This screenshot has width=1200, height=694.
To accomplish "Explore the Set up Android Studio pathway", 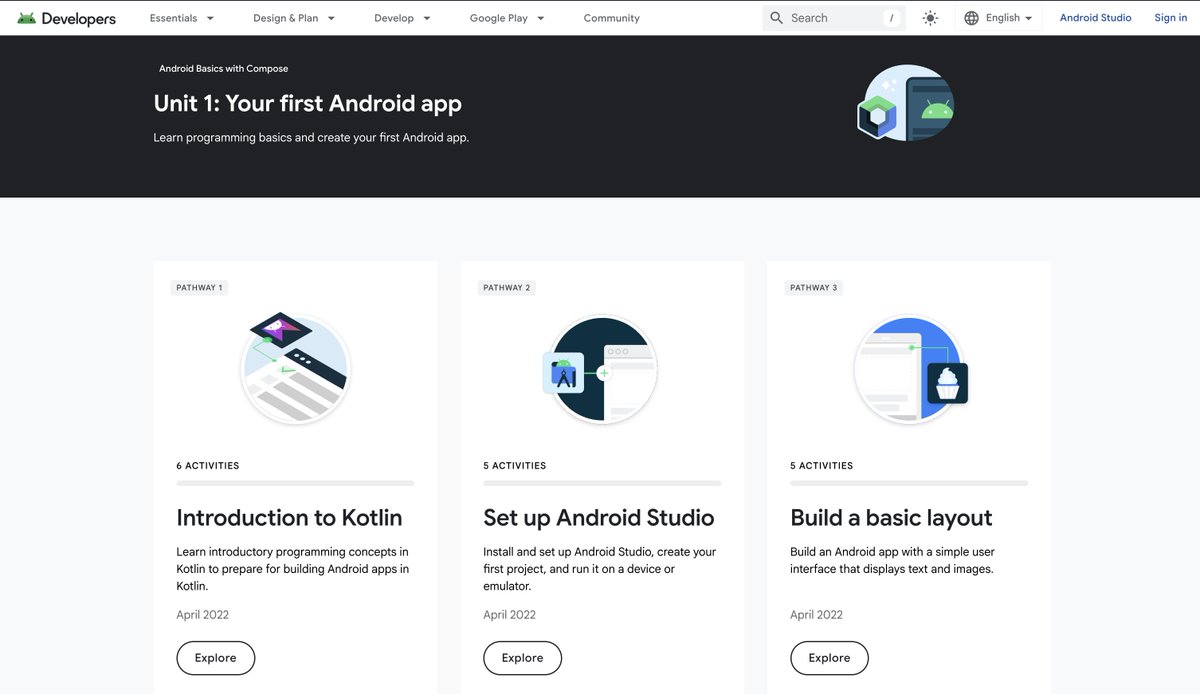I will (x=523, y=658).
